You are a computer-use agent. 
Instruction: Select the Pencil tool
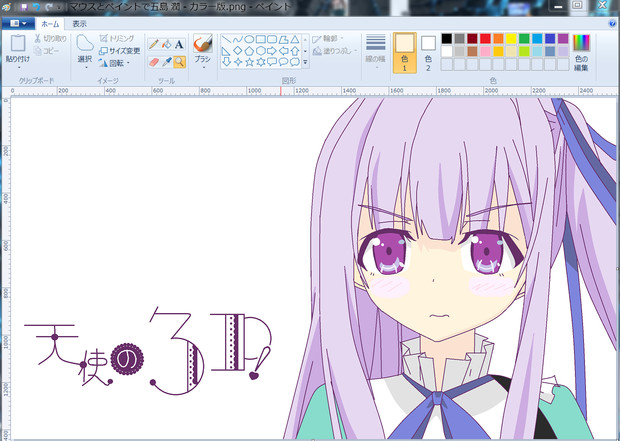(x=154, y=44)
